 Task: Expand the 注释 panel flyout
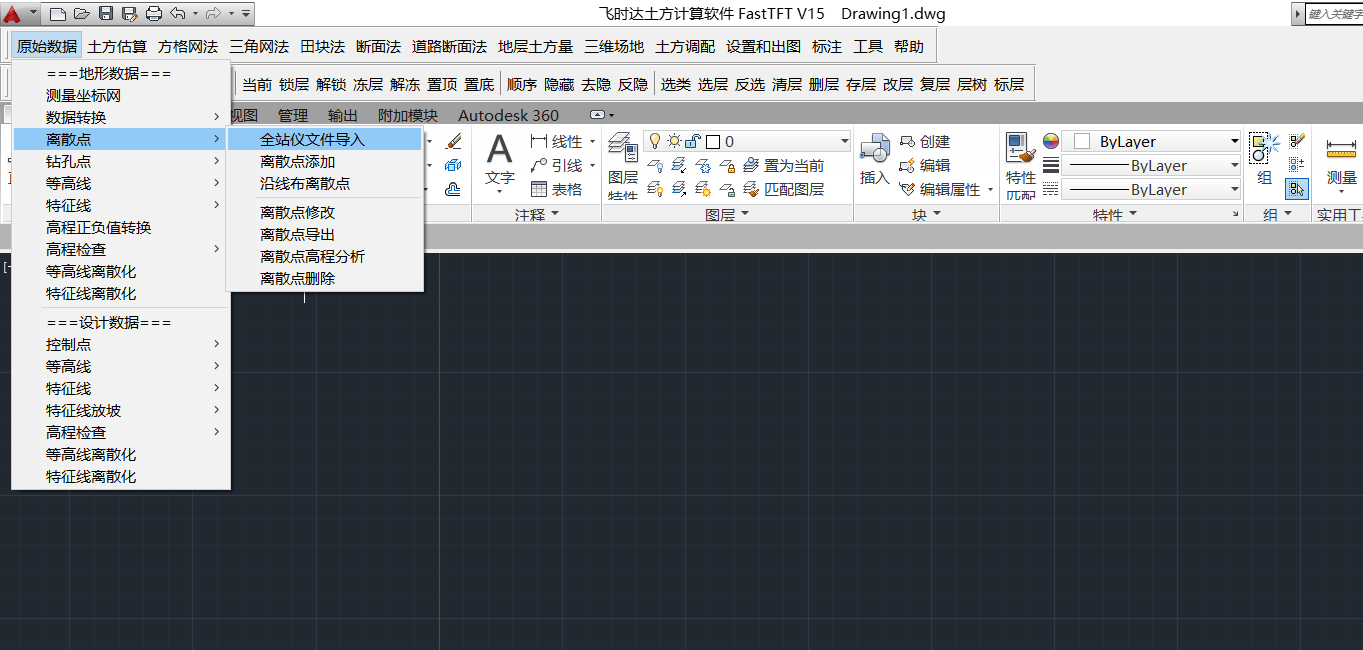pyautogui.click(x=537, y=215)
